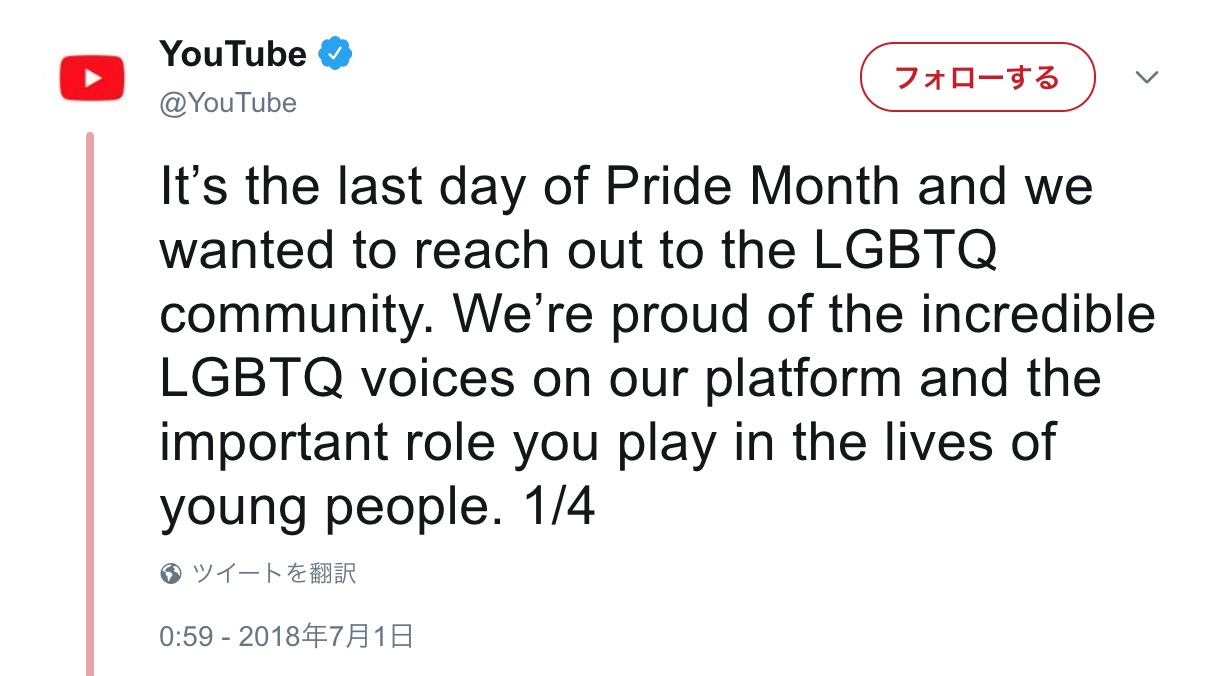This screenshot has width=1226, height=676.
Task: Open the YouTube display name profile link
Action: tap(233, 54)
